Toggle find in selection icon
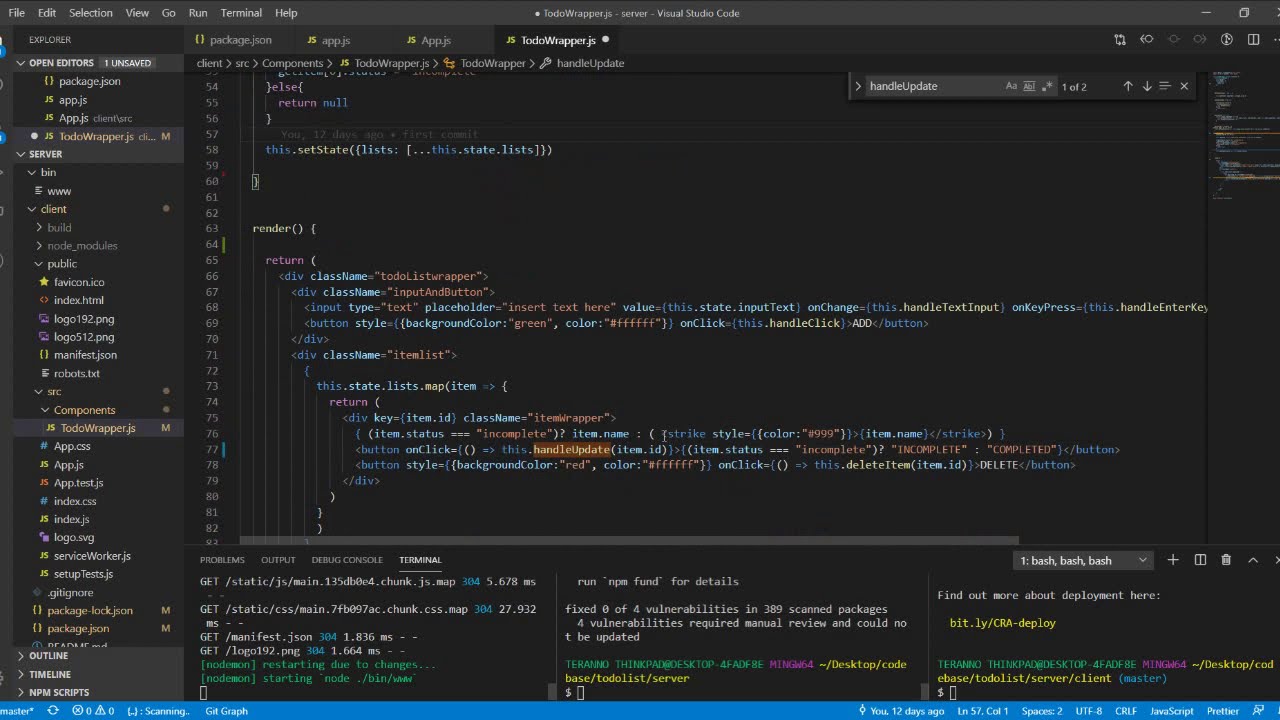Image resolution: width=1280 pixels, height=720 pixels. tap(1165, 86)
